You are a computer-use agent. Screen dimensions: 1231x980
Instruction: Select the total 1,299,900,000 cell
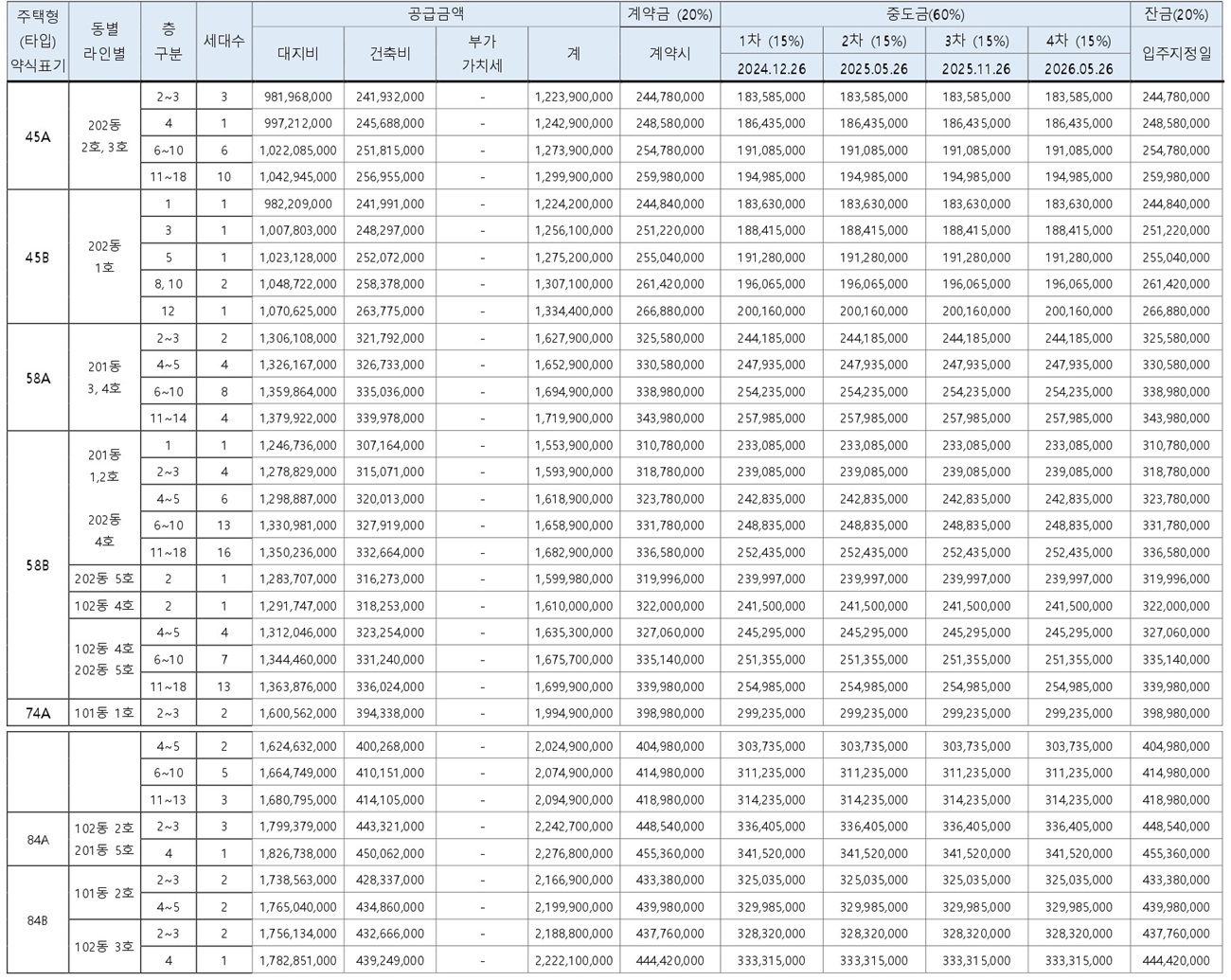click(574, 177)
